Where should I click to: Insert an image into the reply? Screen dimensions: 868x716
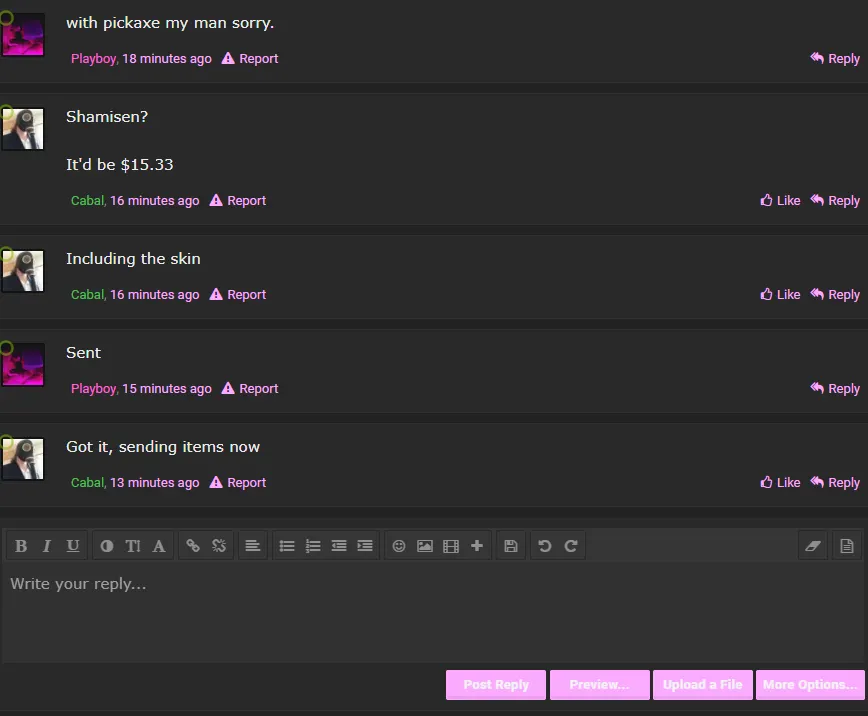pyautogui.click(x=425, y=546)
